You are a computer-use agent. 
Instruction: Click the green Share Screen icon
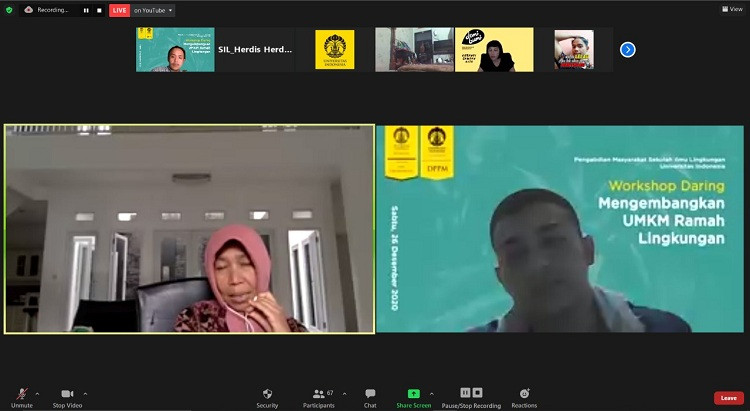414,394
